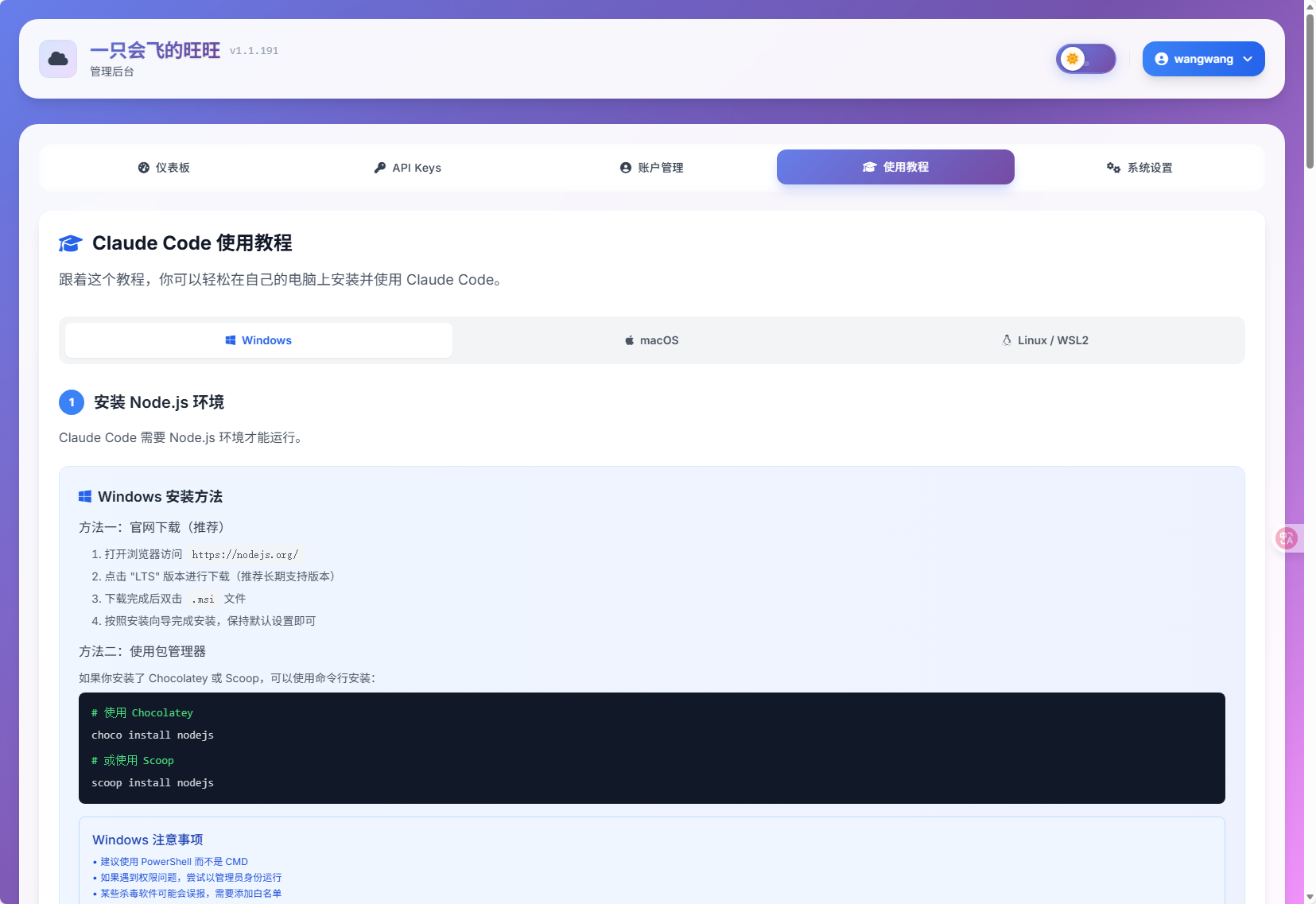Image resolution: width=1316 pixels, height=904 pixels.
Task: Select the 使用教程 tutorial tab
Action: [x=895, y=167]
